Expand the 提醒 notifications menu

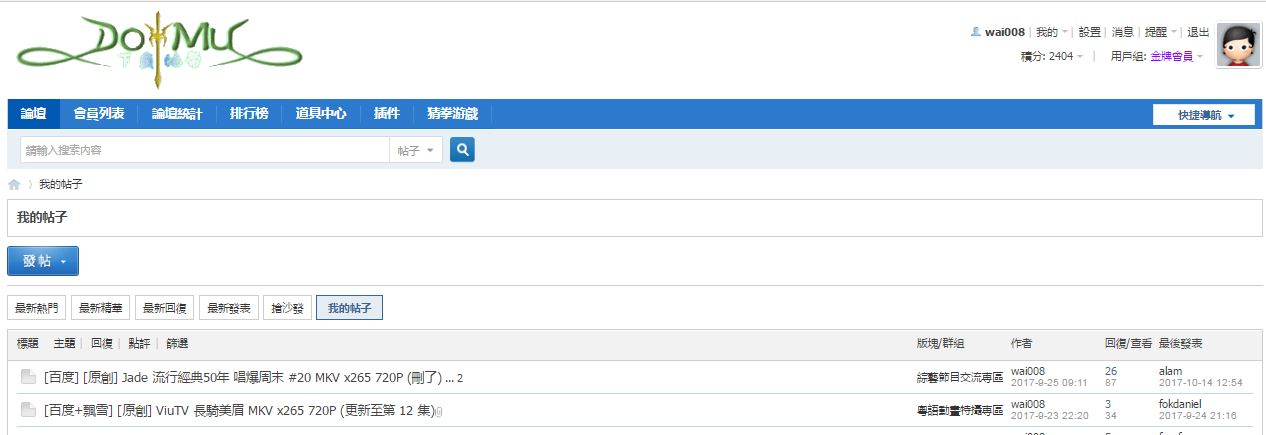[1160, 32]
